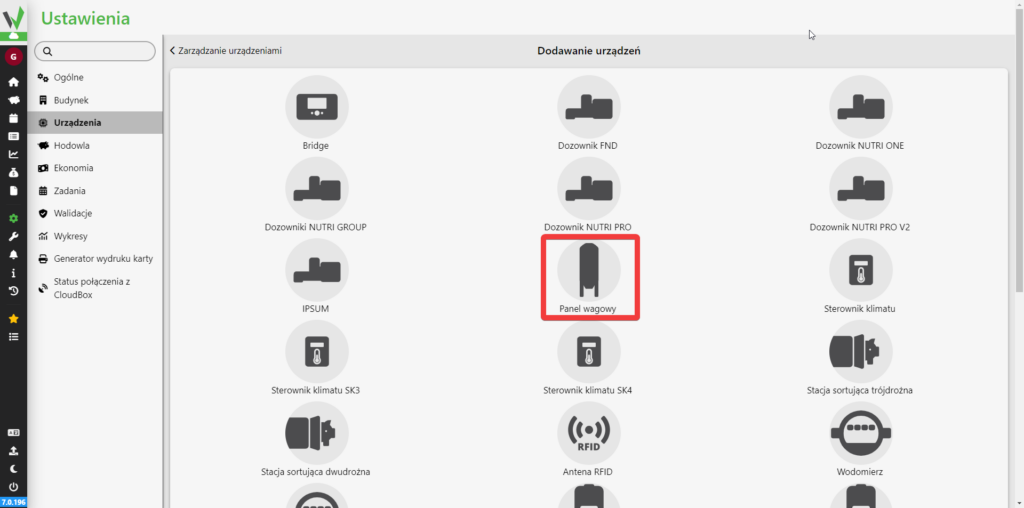Add a Bridge device
1024x508 pixels.
tap(316, 107)
